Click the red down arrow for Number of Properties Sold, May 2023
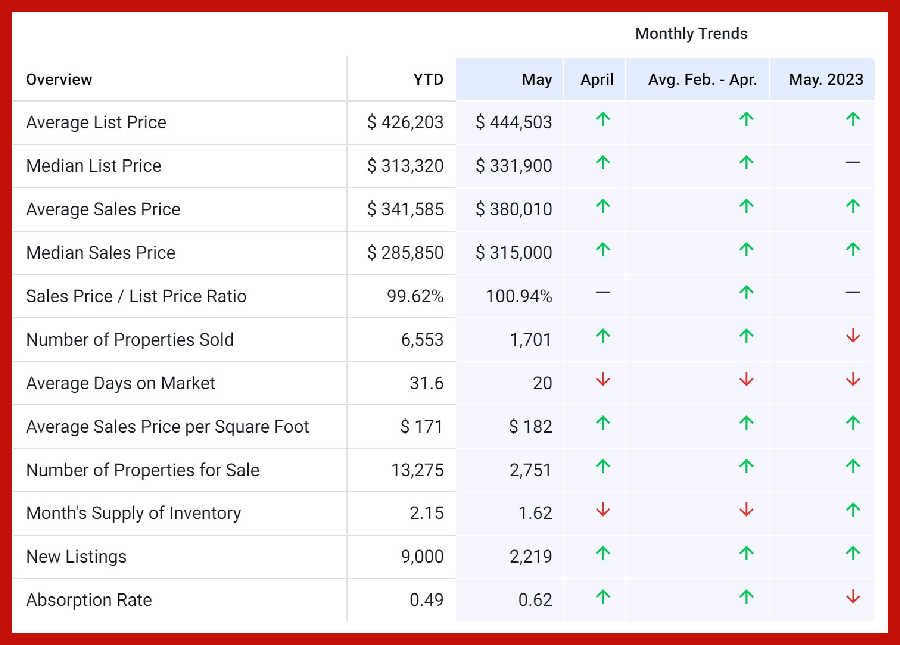900x645 pixels. [852, 337]
